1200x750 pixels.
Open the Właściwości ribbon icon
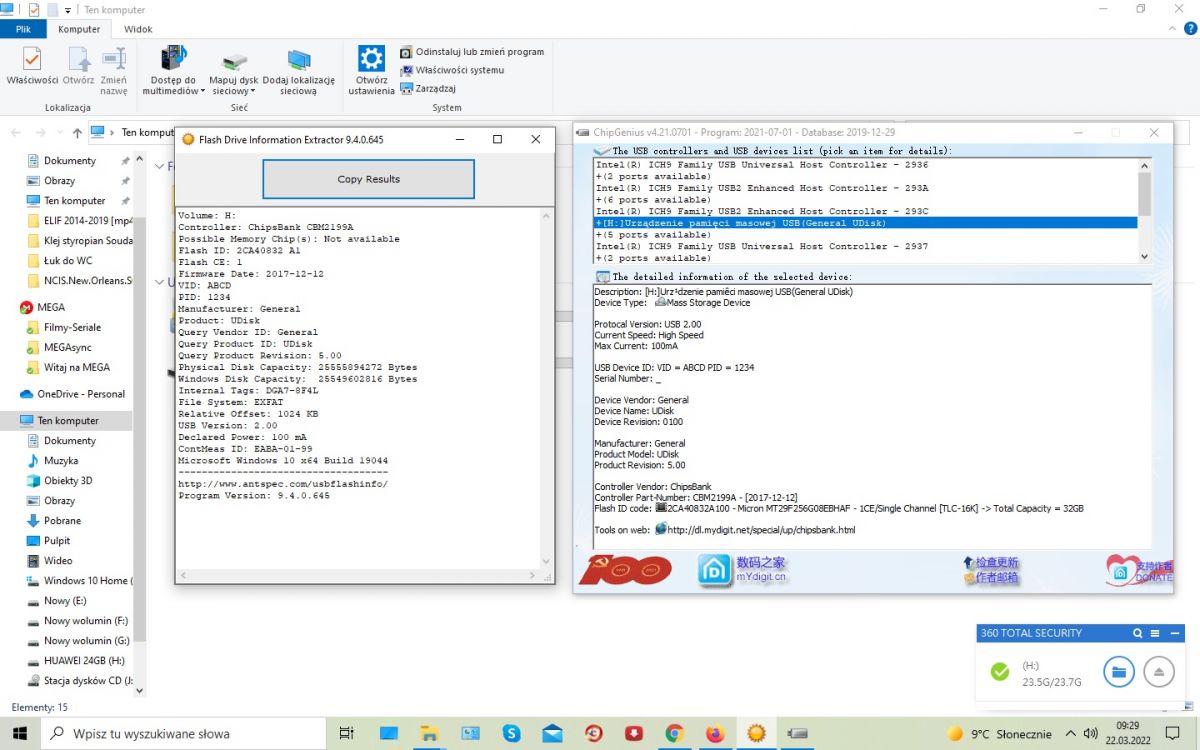[x=32, y=66]
